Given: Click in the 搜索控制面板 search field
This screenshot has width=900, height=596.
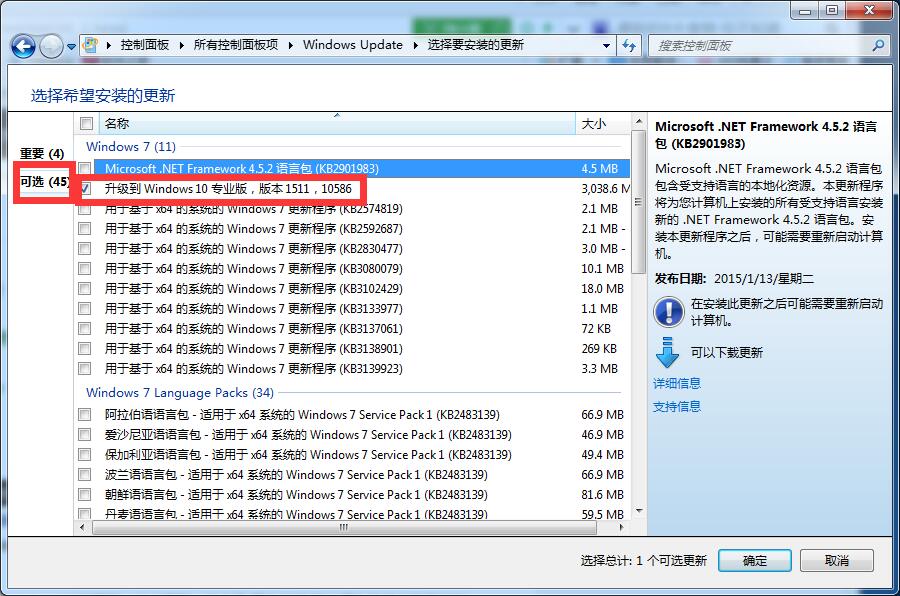Looking at the screenshot, I should (x=760, y=45).
